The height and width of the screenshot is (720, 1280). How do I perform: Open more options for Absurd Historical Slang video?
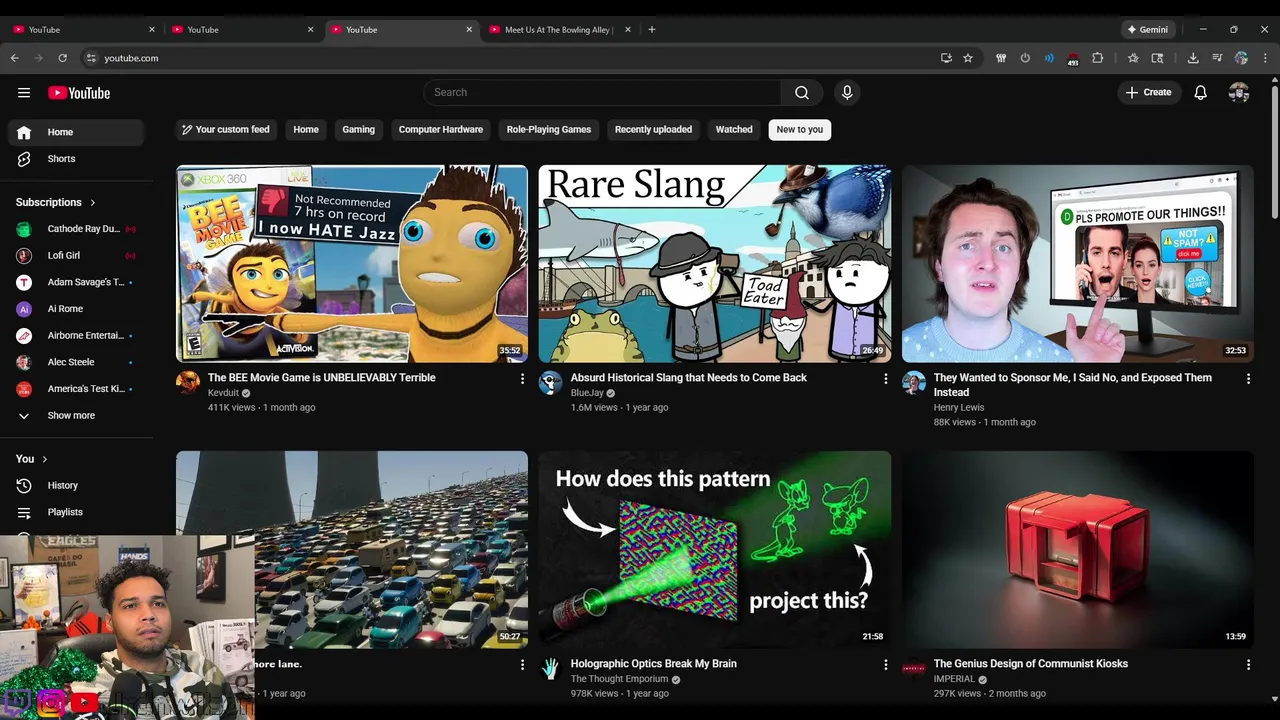[x=885, y=379]
